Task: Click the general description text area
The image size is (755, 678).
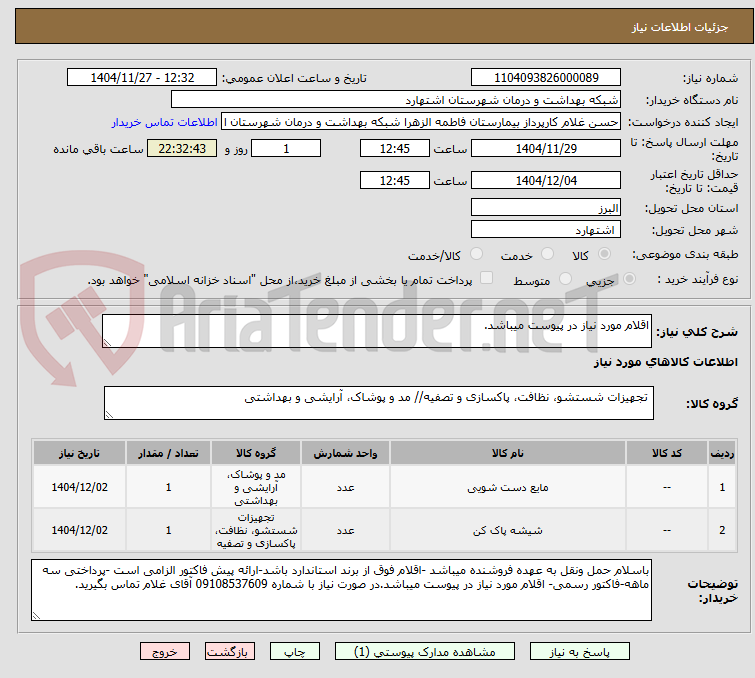Action: tap(377, 331)
